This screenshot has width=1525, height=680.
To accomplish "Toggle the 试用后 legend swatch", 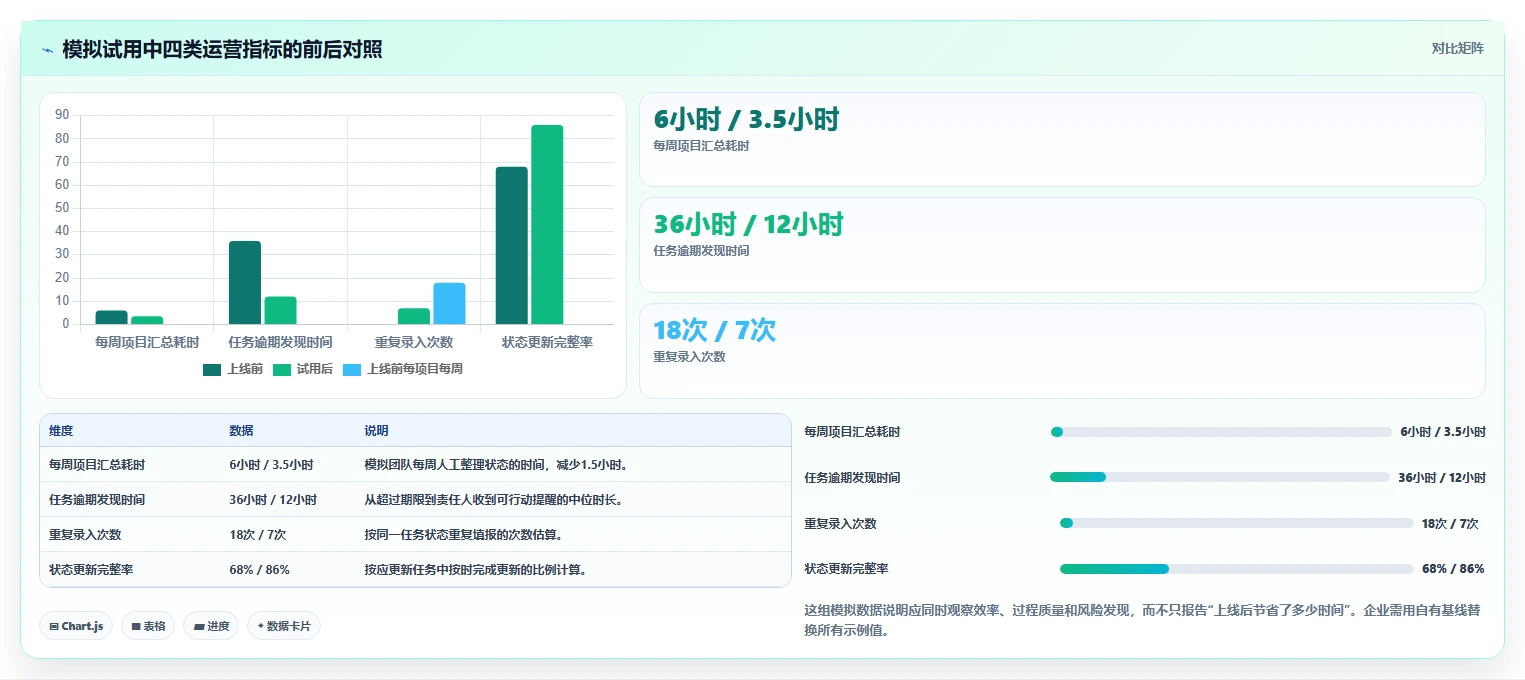I will [x=281, y=369].
